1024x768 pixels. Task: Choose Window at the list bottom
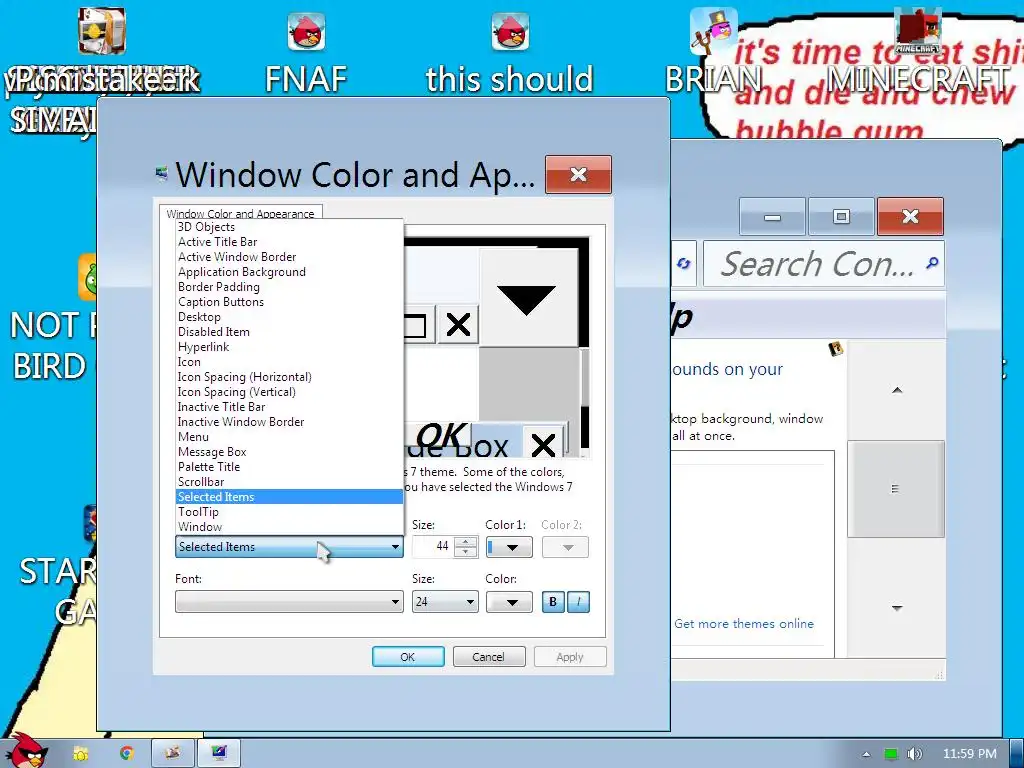(289, 527)
